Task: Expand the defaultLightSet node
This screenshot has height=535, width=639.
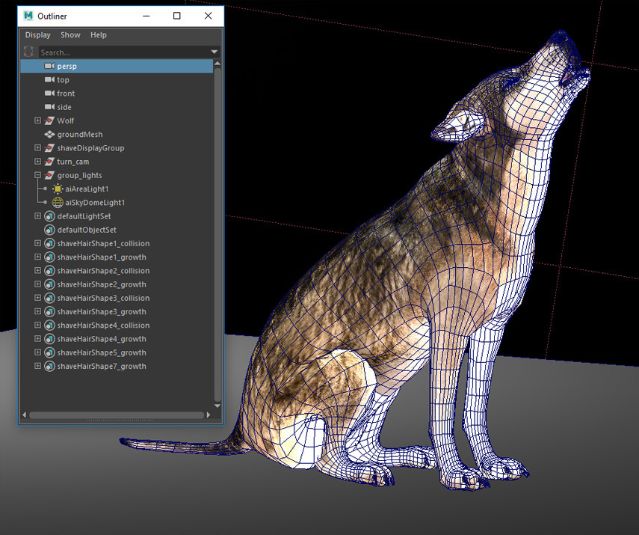Action: point(38,216)
